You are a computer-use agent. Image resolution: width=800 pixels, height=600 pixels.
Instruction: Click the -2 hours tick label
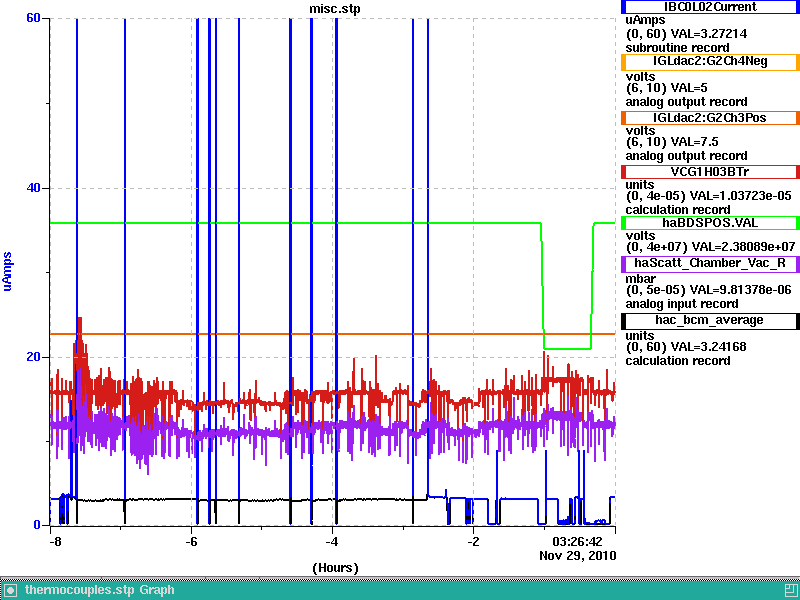point(473,542)
